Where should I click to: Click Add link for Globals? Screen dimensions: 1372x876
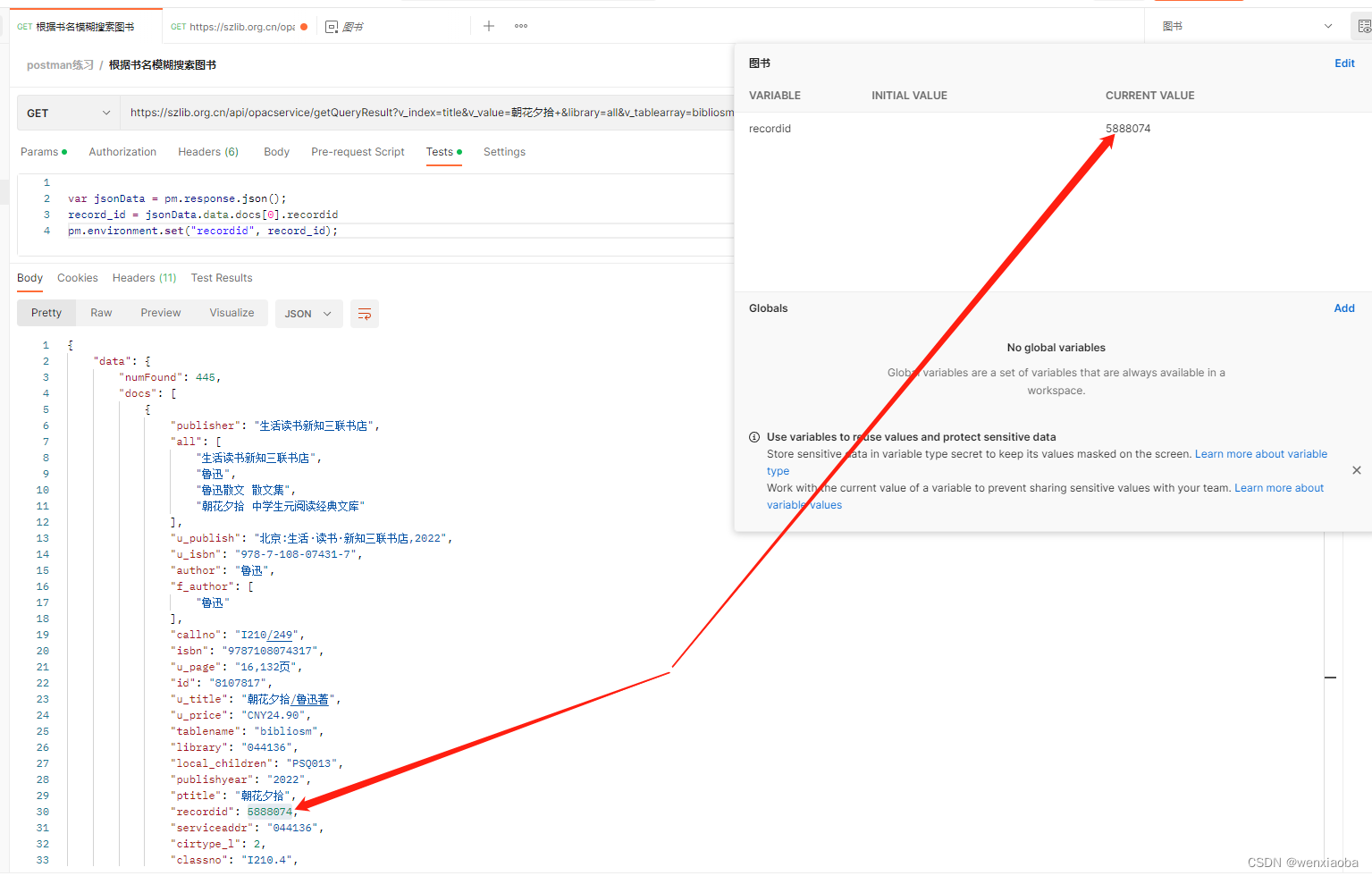[x=1344, y=308]
